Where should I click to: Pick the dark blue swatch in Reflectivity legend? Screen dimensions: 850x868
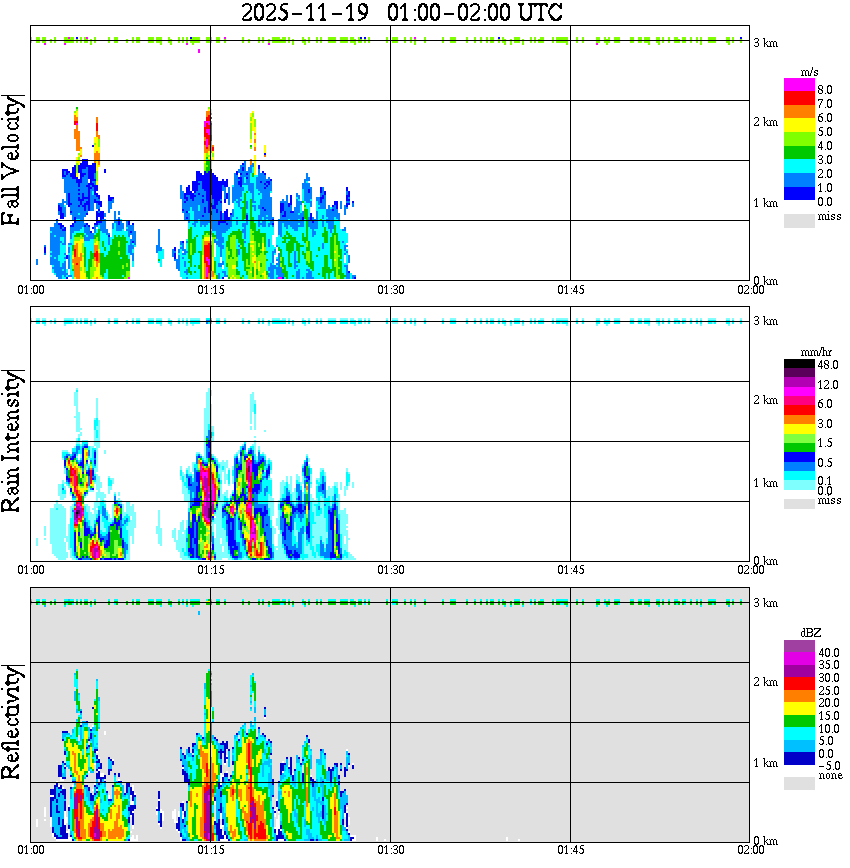pyautogui.click(x=799, y=759)
